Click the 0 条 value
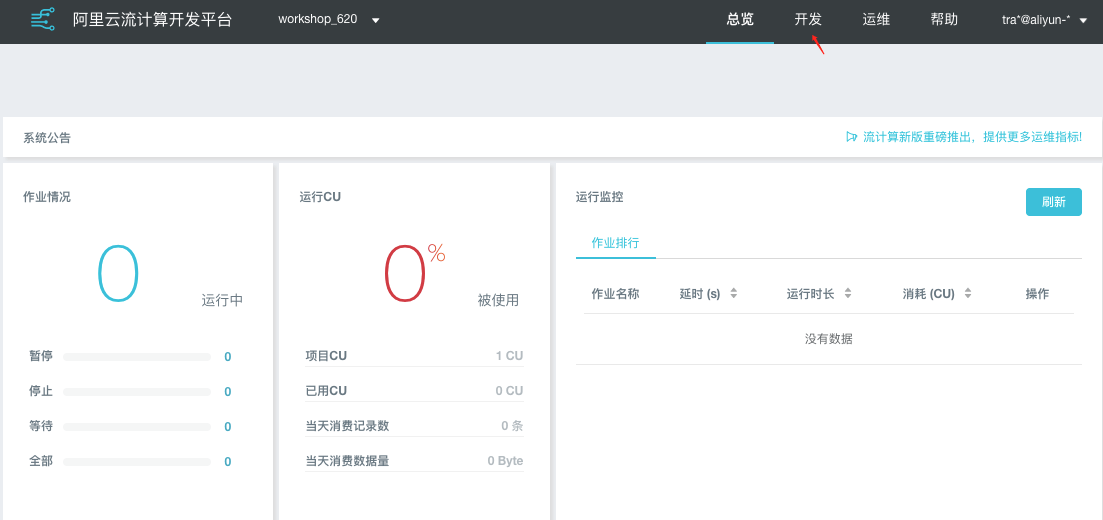 point(512,426)
